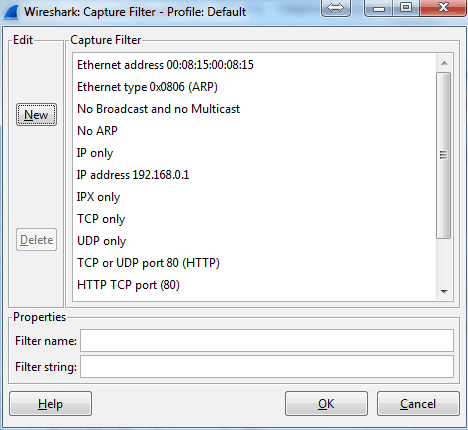
Task: Click the New filter button
Action: (36, 115)
